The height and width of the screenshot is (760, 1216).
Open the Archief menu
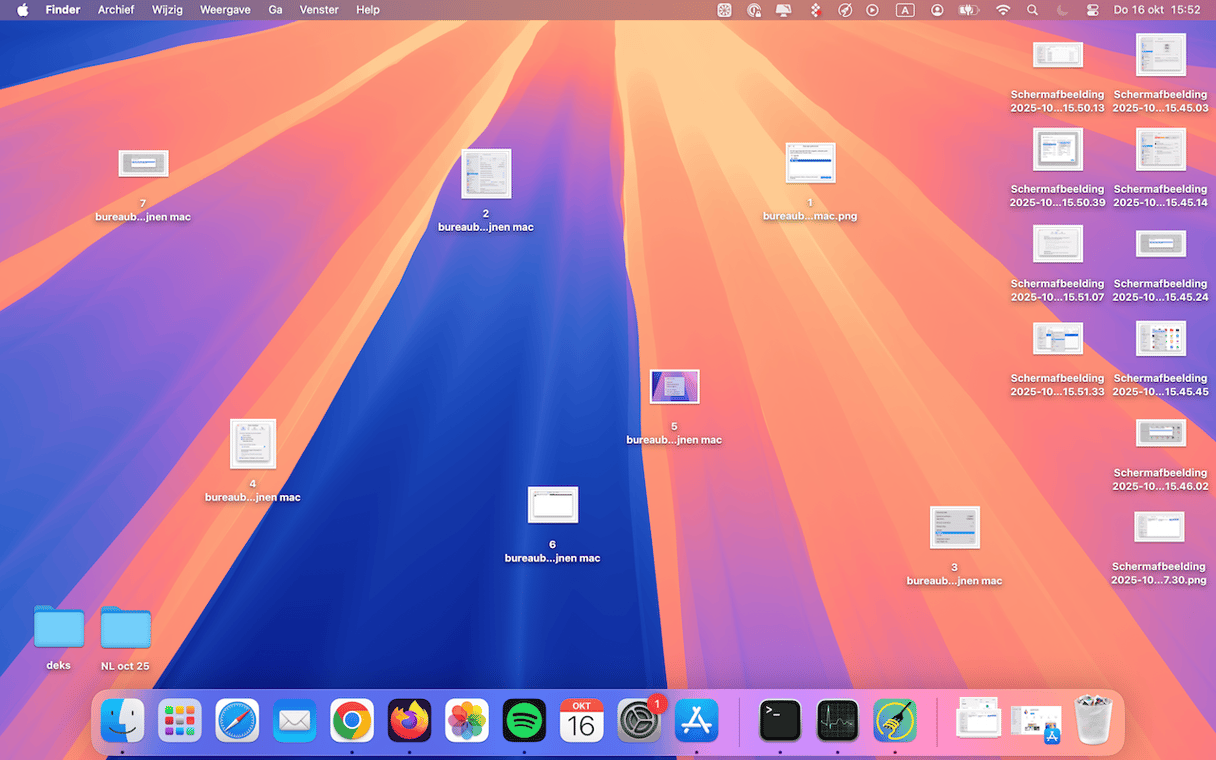(x=116, y=10)
